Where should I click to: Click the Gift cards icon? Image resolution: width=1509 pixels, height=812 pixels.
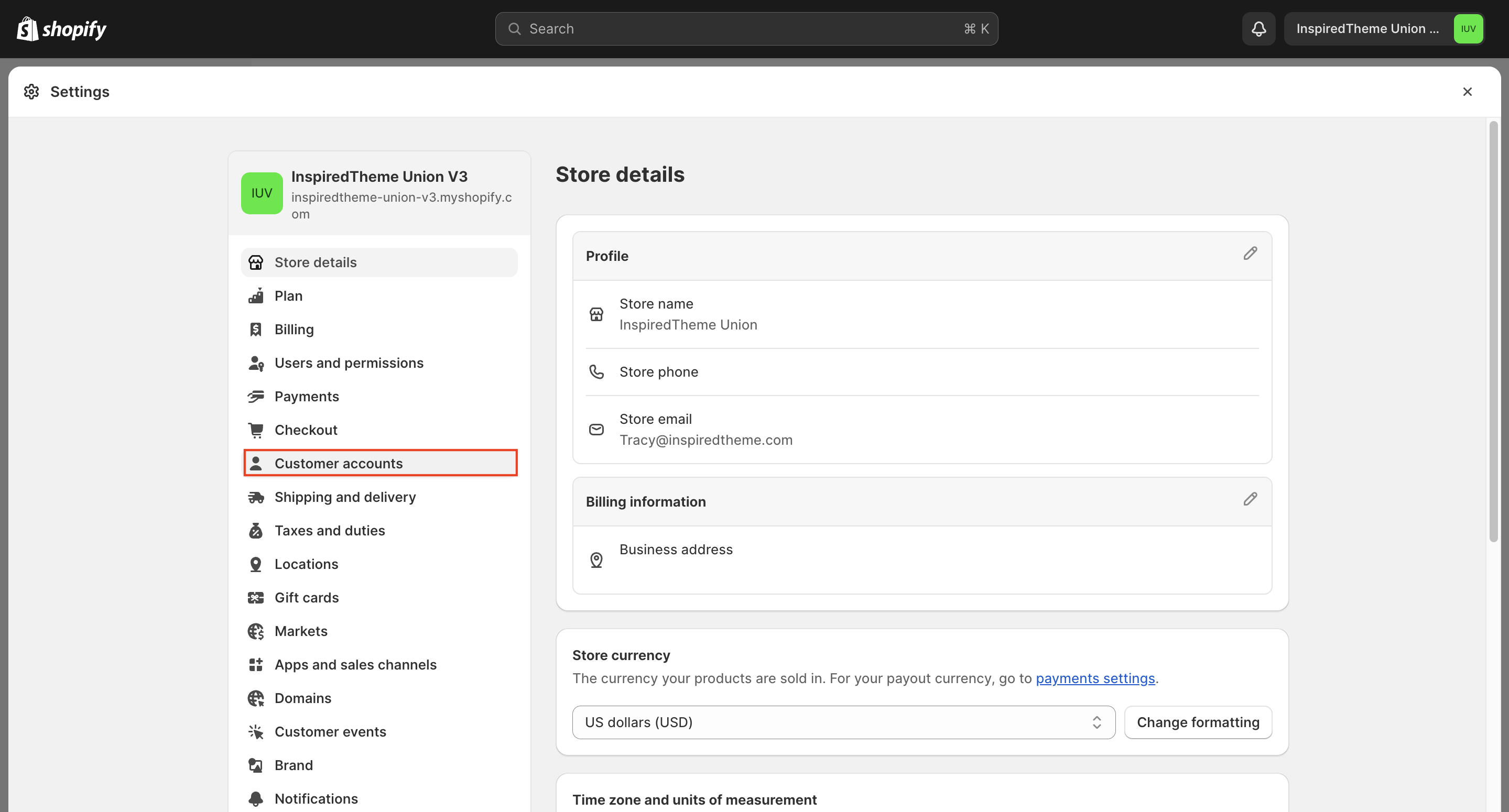point(256,598)
